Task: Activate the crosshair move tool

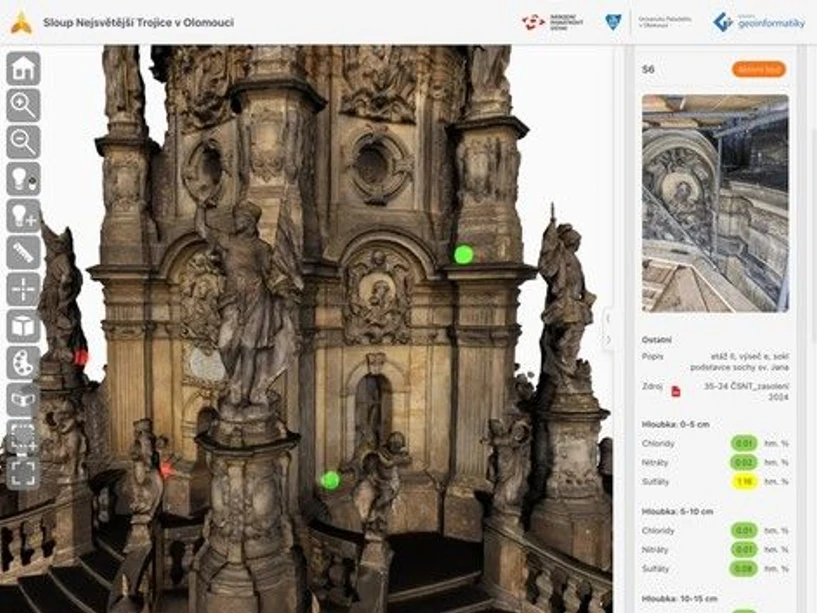Action: pos(23,289)
